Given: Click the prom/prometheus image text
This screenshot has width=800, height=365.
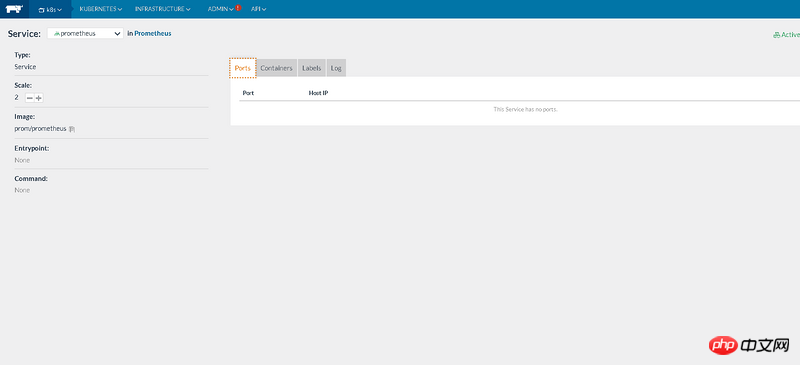Looking at the screenshot, I should [x=40, y=129].
